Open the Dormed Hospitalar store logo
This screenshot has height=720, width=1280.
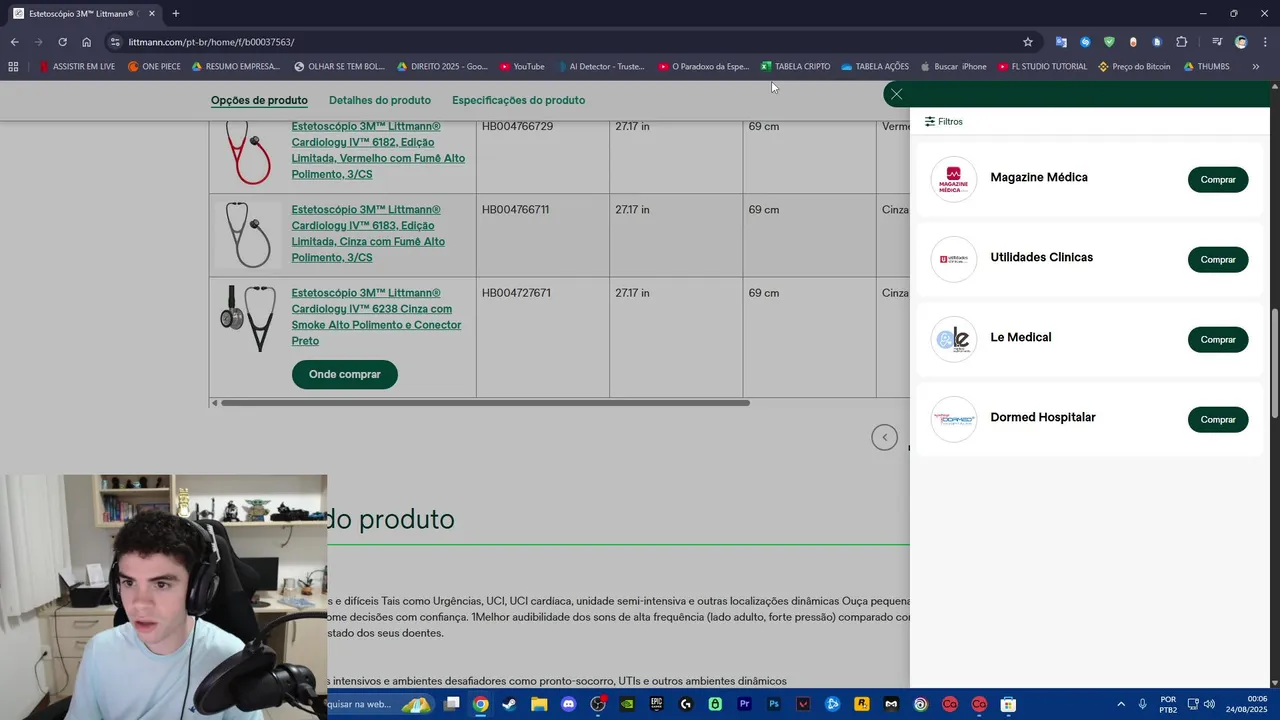pos(954,419)
